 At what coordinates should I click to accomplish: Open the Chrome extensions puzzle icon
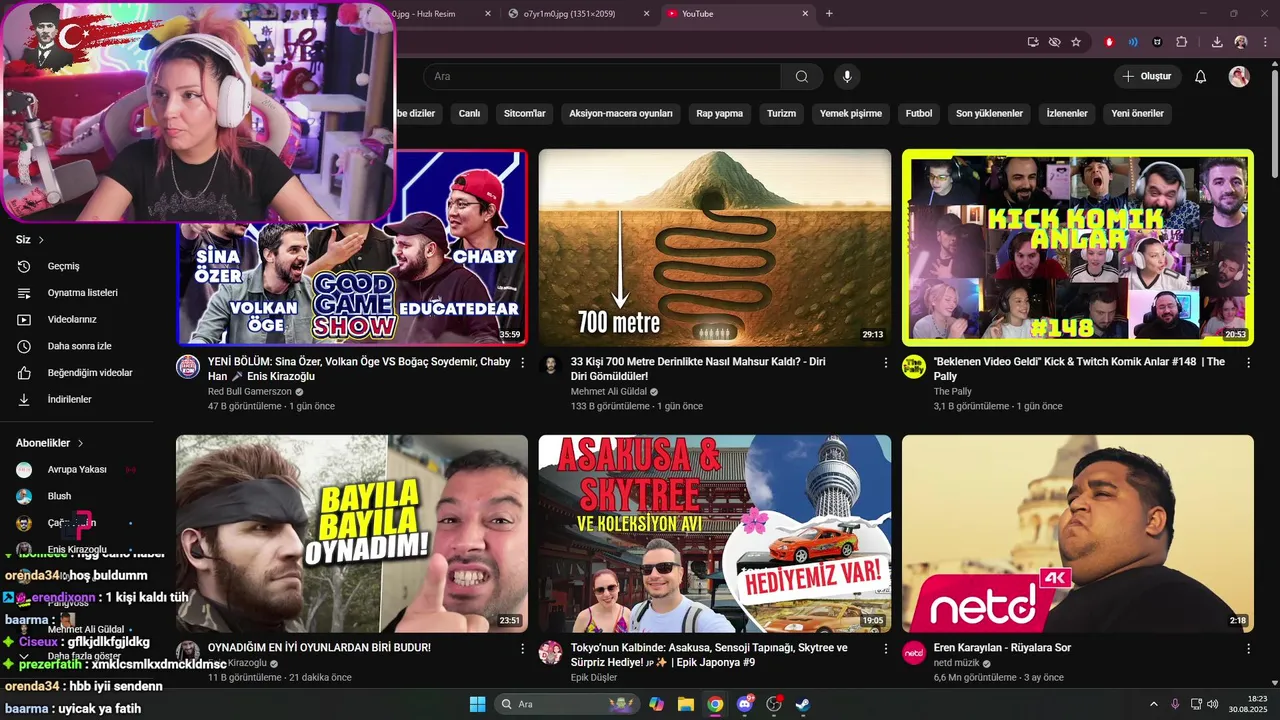[x=1181, y=42]
